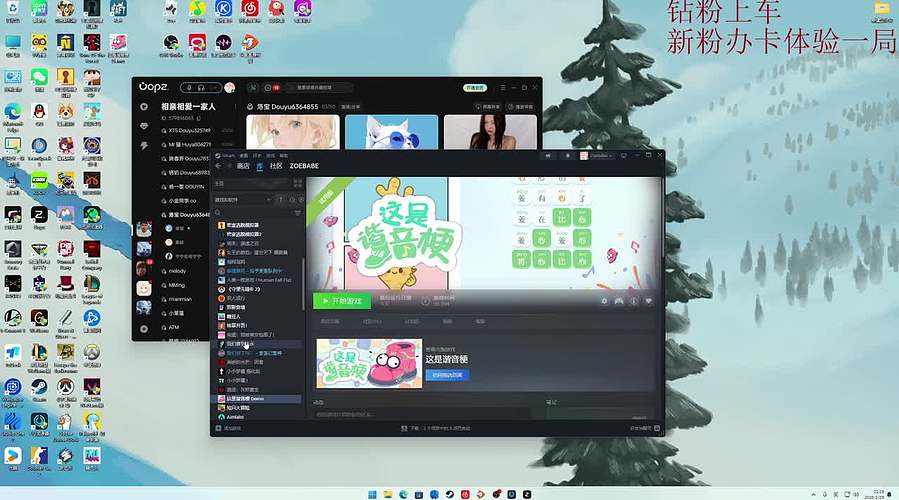Open the games and software dropdown in Steam

point(243,200)
